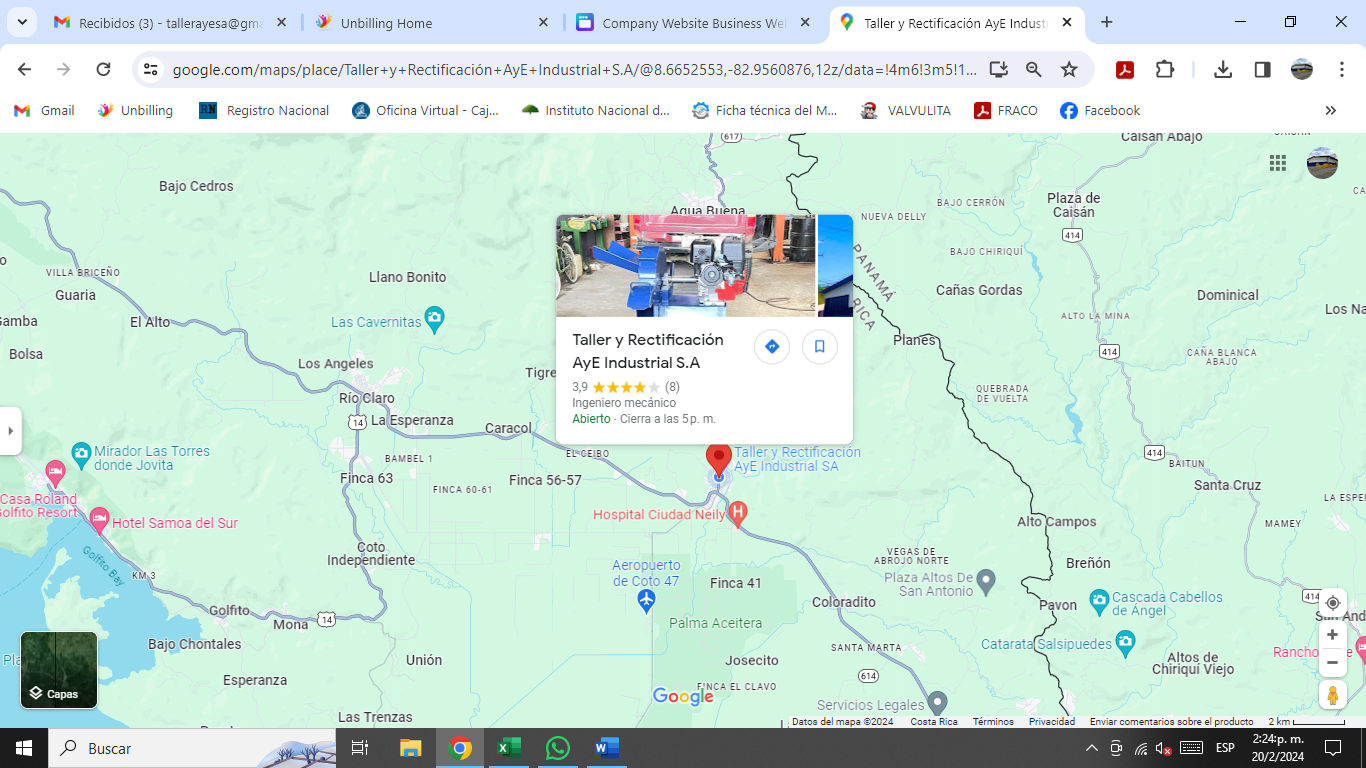This screenshot has width=1366, height=768.
Task: Open Chrome three-dot menu
Action: click(1342, 69)
